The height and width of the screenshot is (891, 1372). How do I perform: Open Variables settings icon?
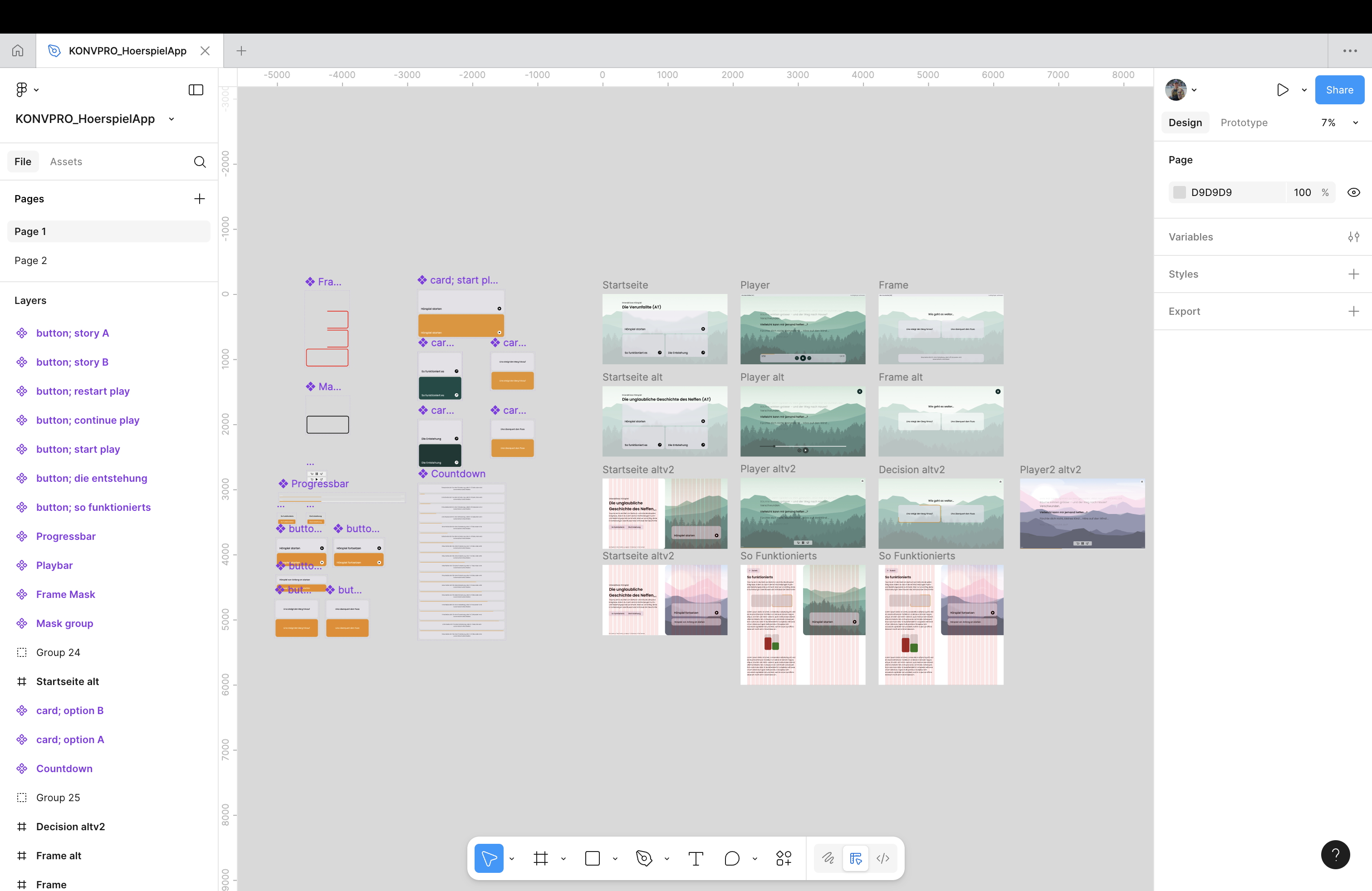pyautogui.click(x=1353, y=237)
